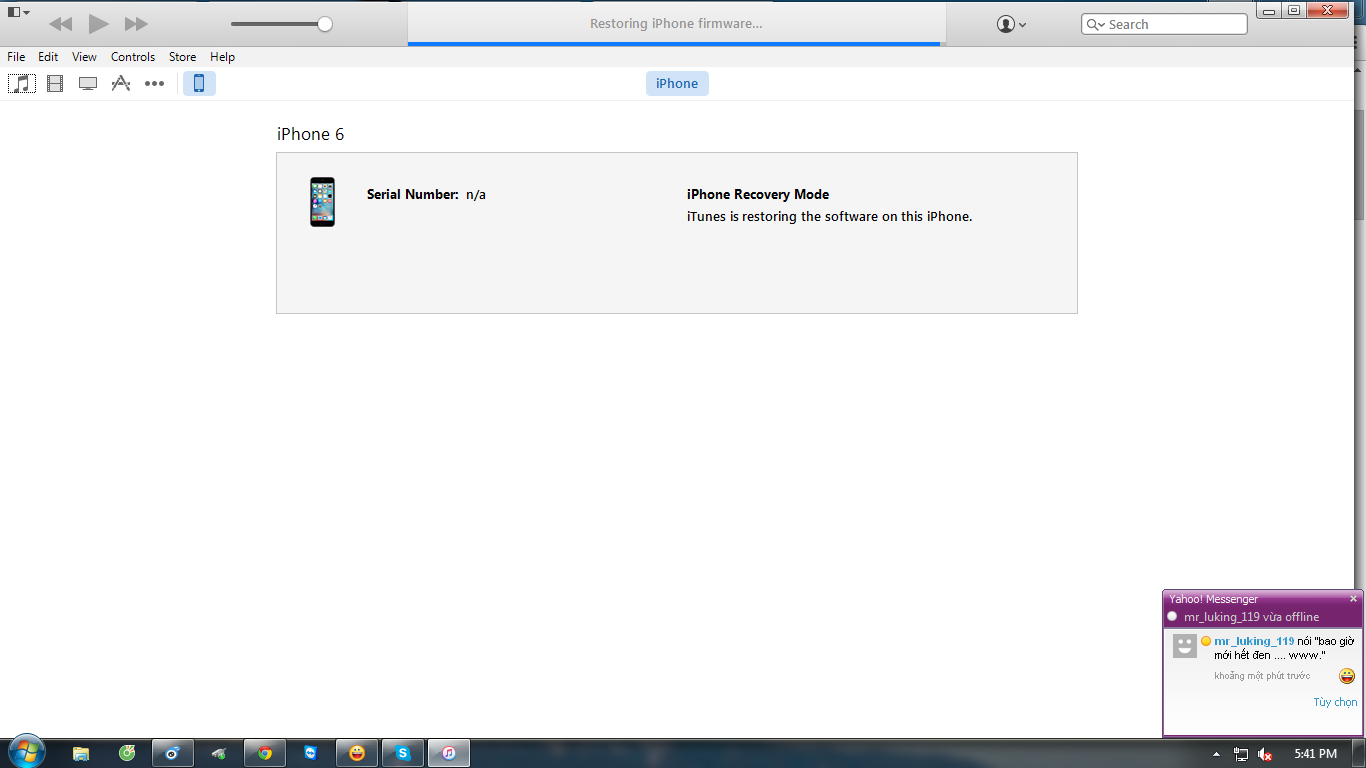
Task: Open TeamViewer from the taskbar
Action: click(x=311, y=753)
